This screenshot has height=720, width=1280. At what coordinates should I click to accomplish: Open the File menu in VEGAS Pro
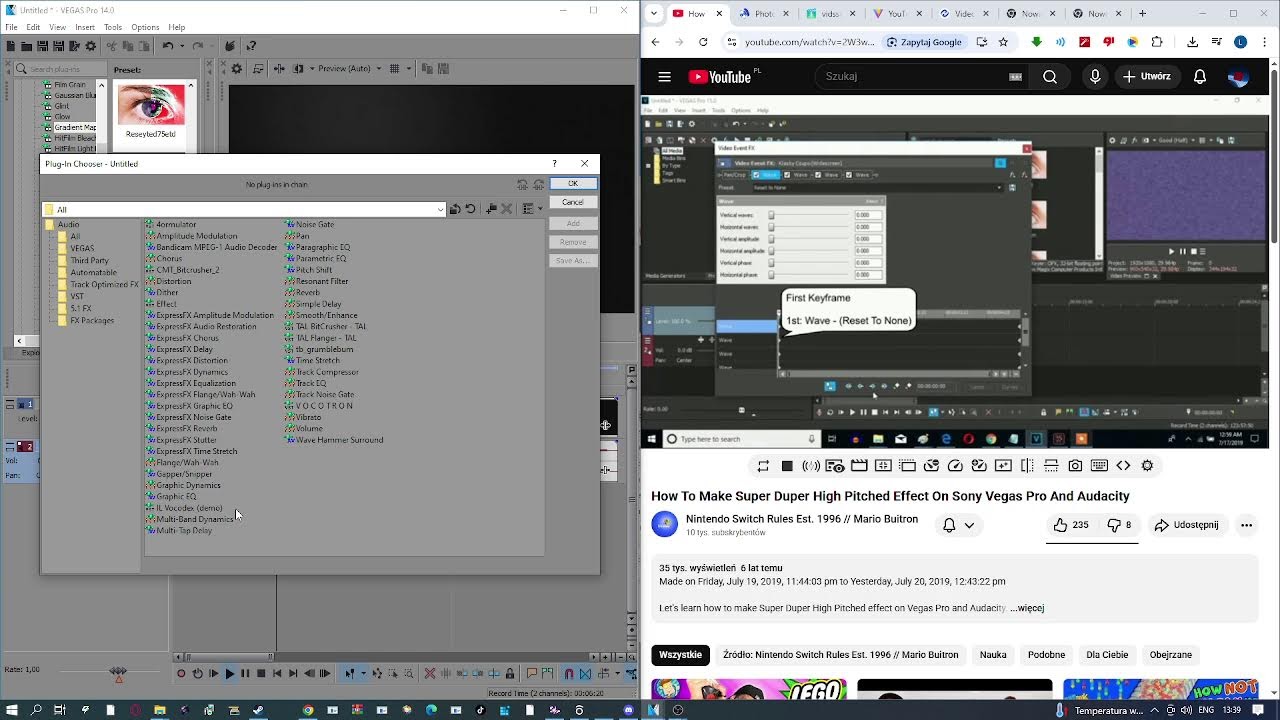11,27
